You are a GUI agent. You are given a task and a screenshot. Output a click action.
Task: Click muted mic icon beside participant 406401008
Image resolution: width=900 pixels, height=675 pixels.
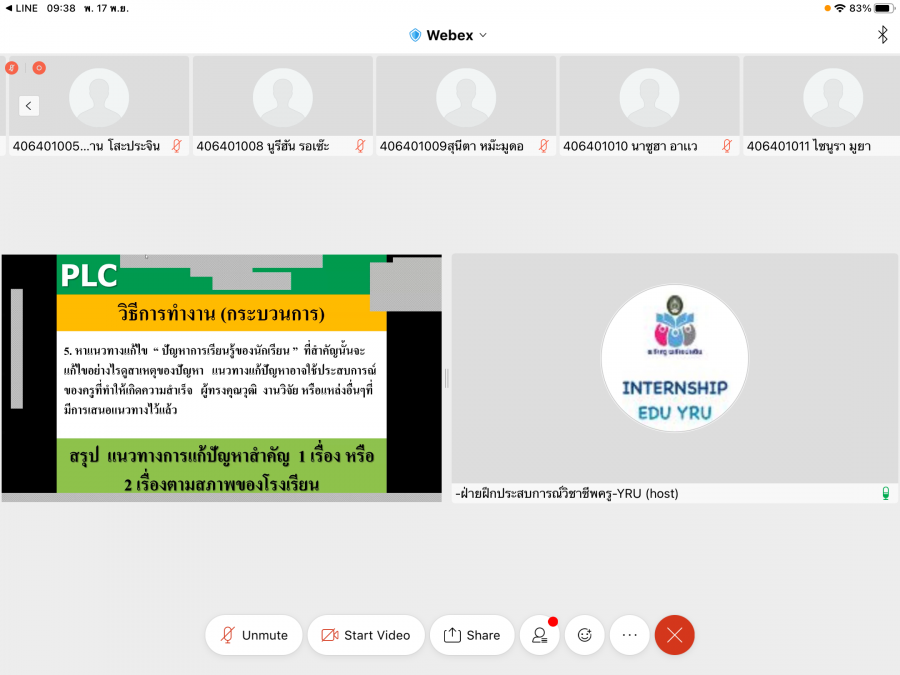[360, 146]
